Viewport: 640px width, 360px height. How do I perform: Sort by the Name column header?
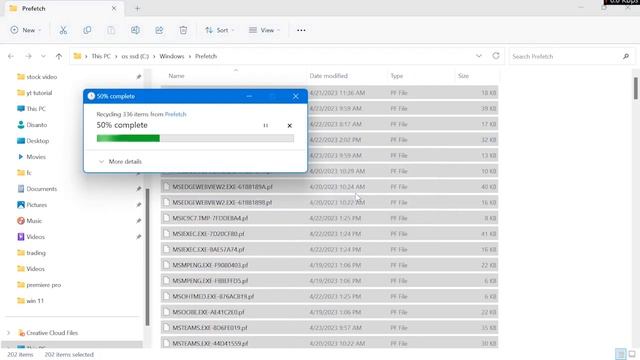tap(176, 76)
